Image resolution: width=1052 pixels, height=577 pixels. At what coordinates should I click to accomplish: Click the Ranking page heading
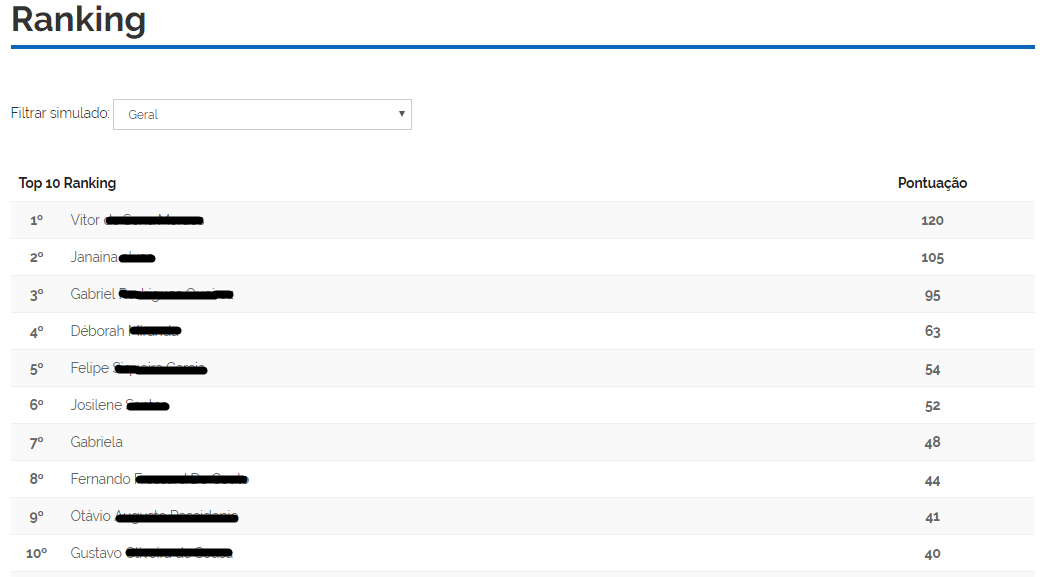click(78, 19)
